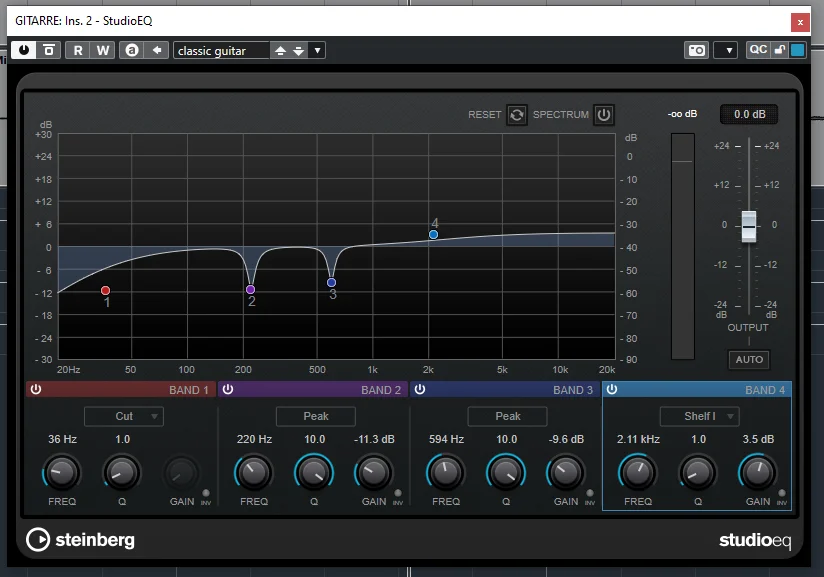Click Band 4 Q knob
Screen dimensions: 824x577
(x=698, y=472)
